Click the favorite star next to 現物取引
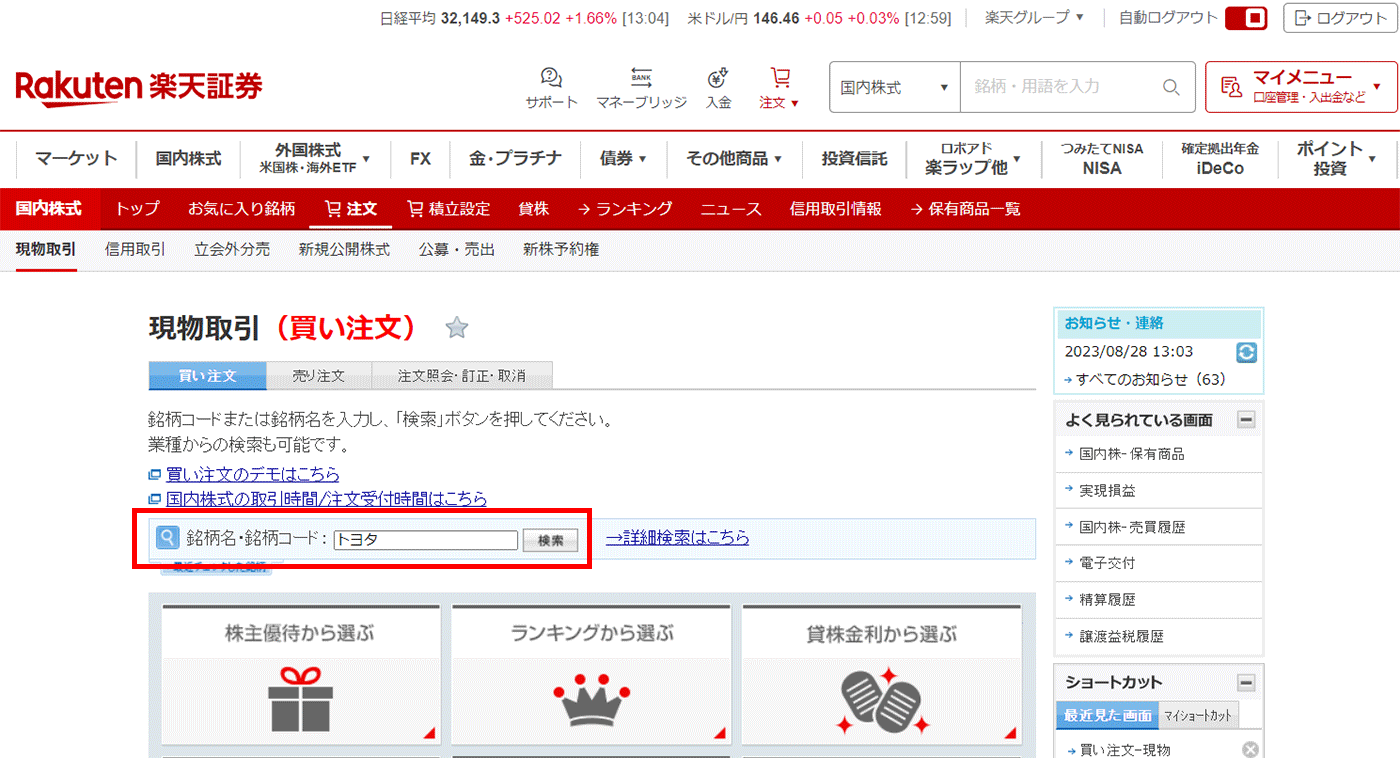The height and width of the screenshot is (758, 1400). [457, 327]
